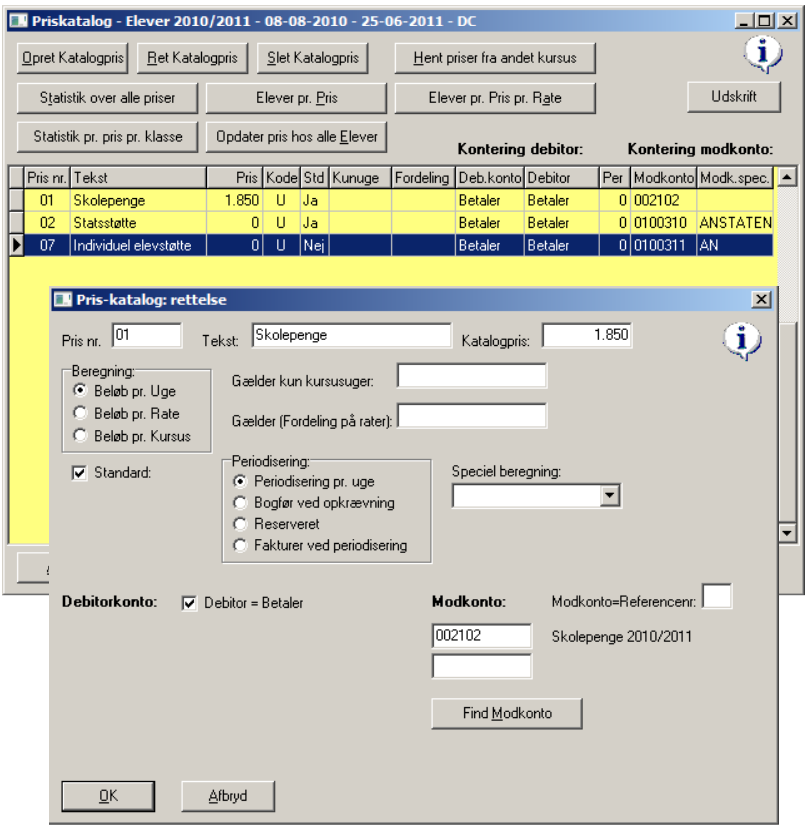This screenshot has height=836, width=810.
Task: Click Ret Katalogpris button
Action: pyautogui.click(x=193, y=58)
